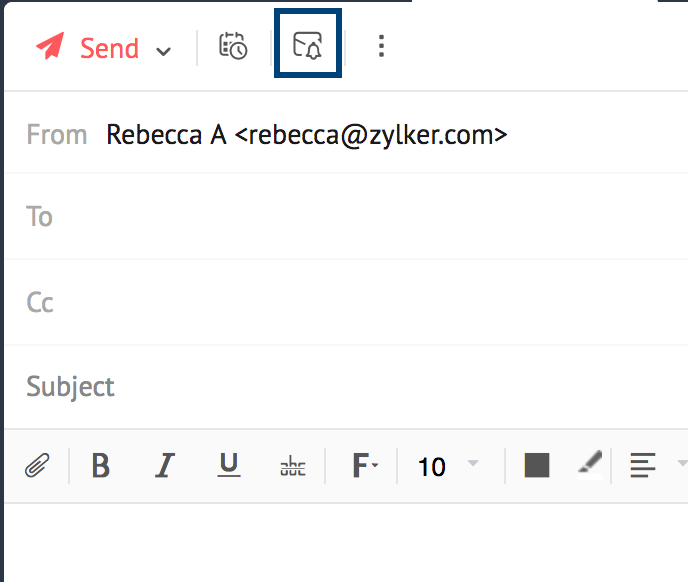Click the text alignment icon
This screenshot has height=582, width=688.
[x=643, y=465]
